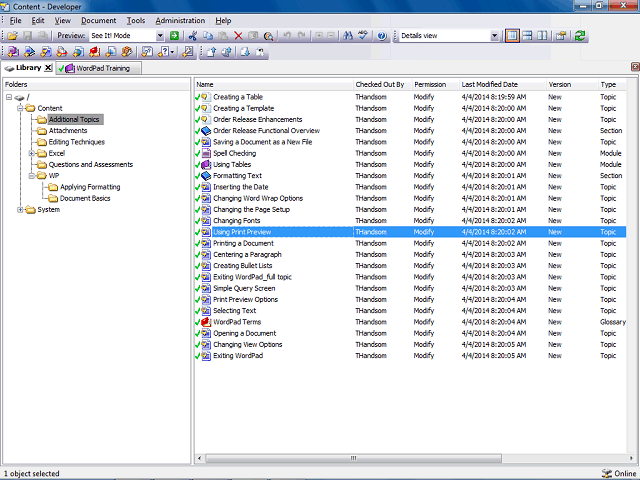
Task: Click the green Refresh arrows icon
Action: pyautogui.click(x=580, y=36)
